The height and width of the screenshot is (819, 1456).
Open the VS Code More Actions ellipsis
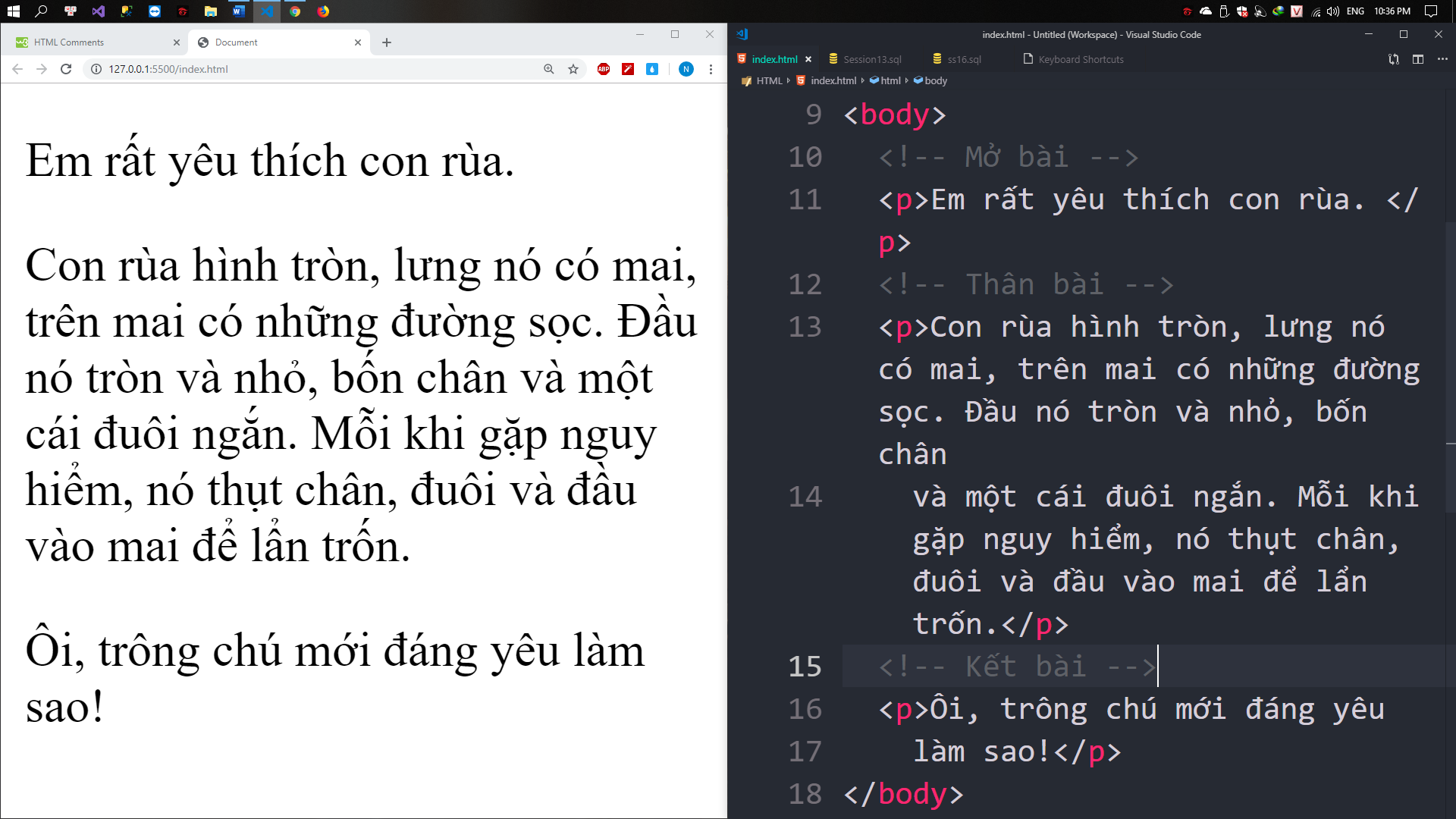point(1442,59)
